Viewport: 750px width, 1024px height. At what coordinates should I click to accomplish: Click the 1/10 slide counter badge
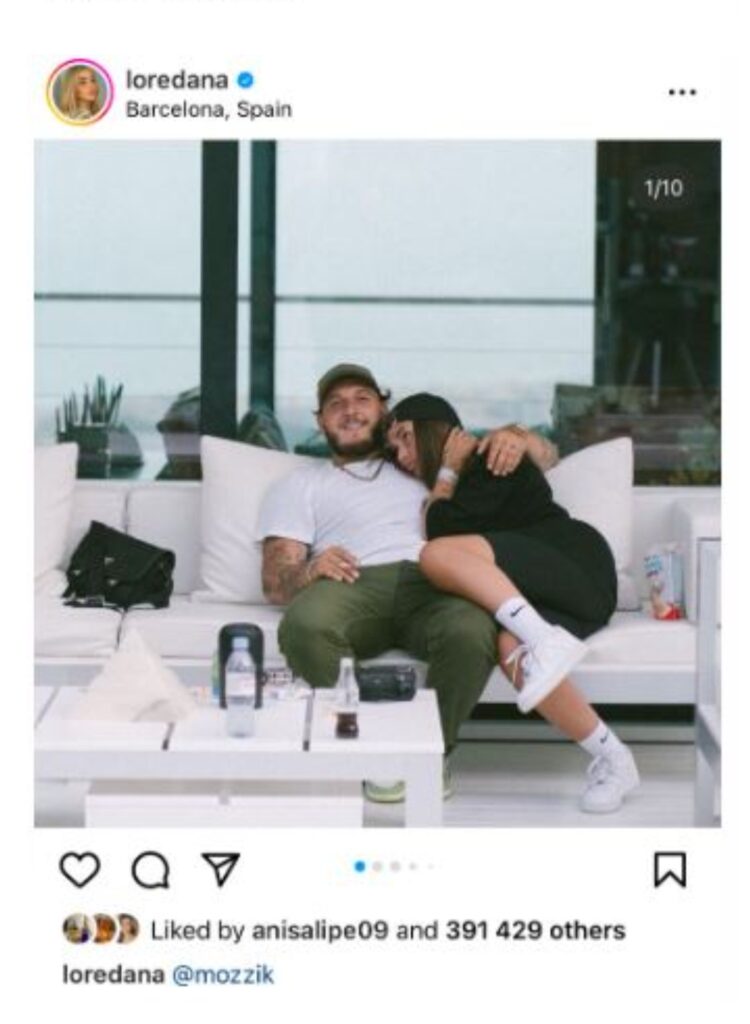[663, 189]
